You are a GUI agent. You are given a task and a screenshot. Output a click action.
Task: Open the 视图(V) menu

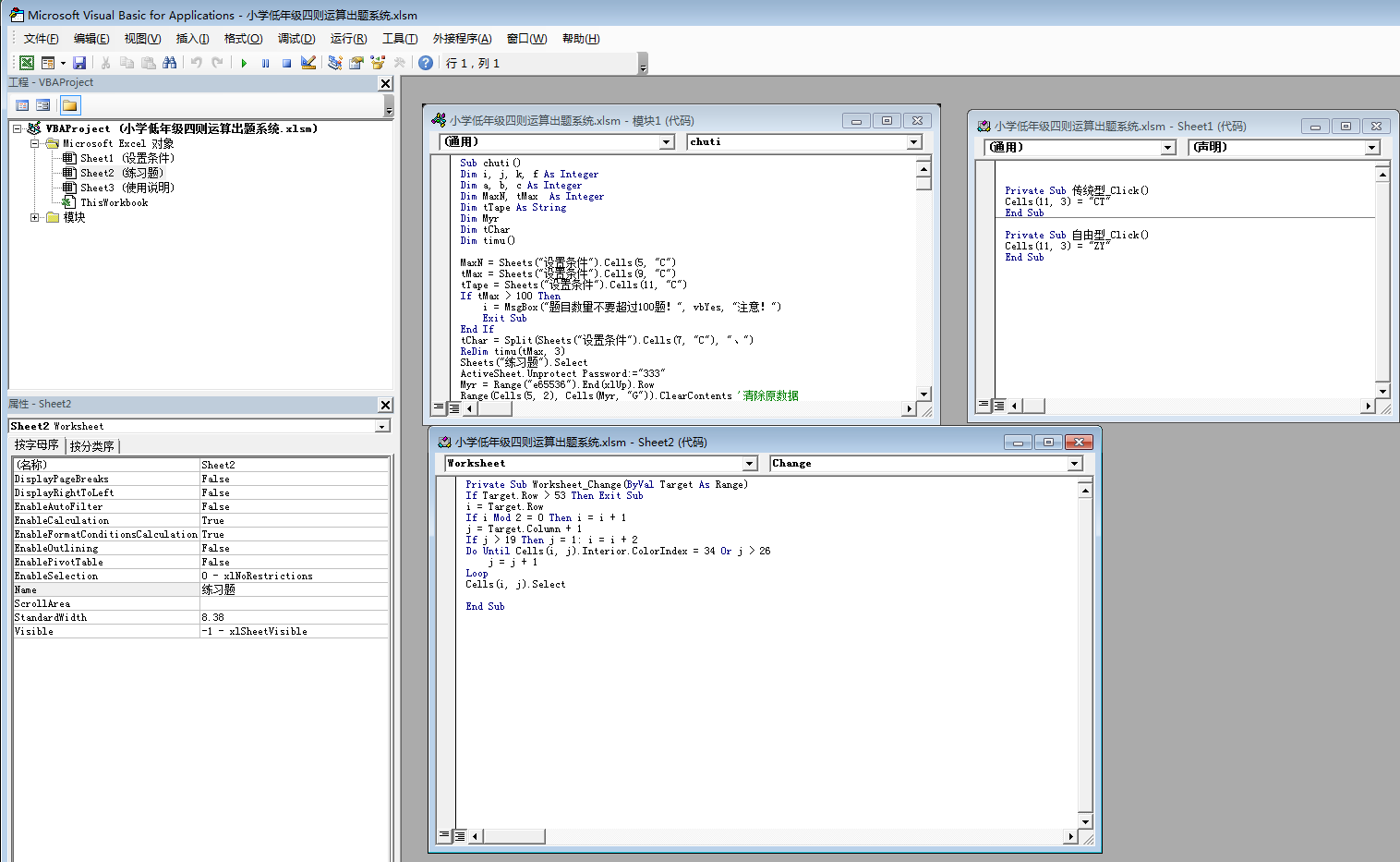pyautogui.click(x=142, y=38)
